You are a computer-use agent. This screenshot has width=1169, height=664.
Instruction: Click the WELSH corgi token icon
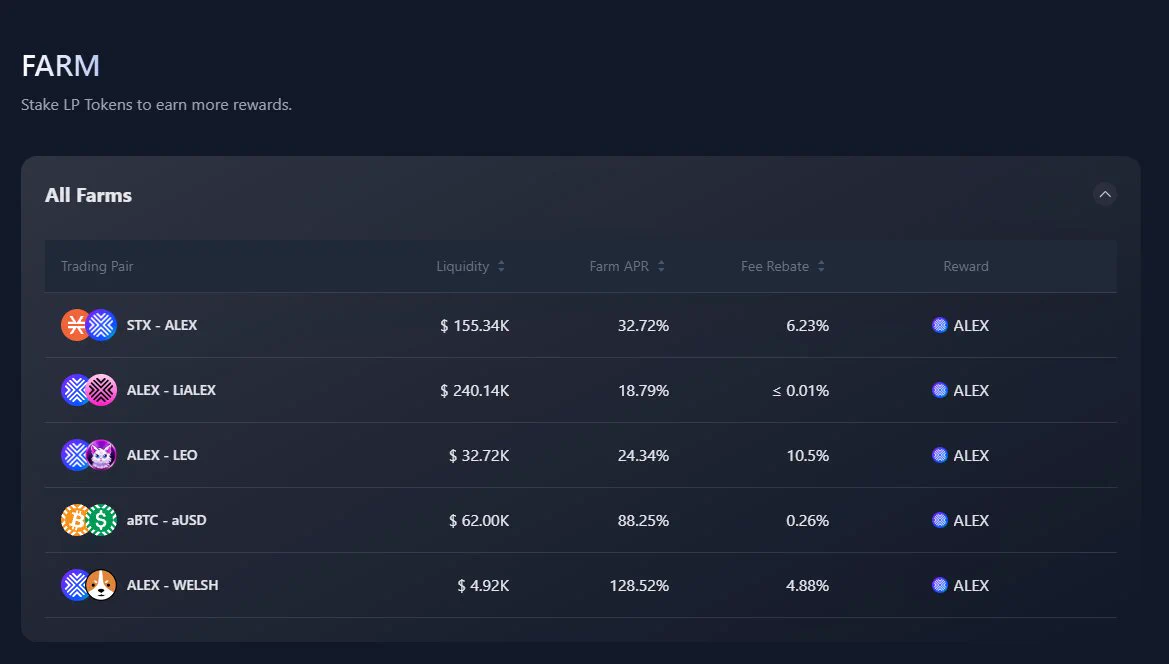102,584
